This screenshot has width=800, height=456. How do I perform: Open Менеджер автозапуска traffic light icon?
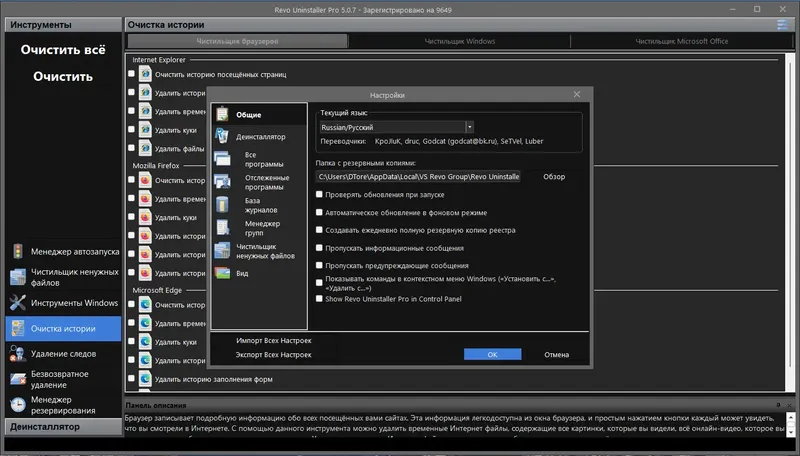coord(18,251)
